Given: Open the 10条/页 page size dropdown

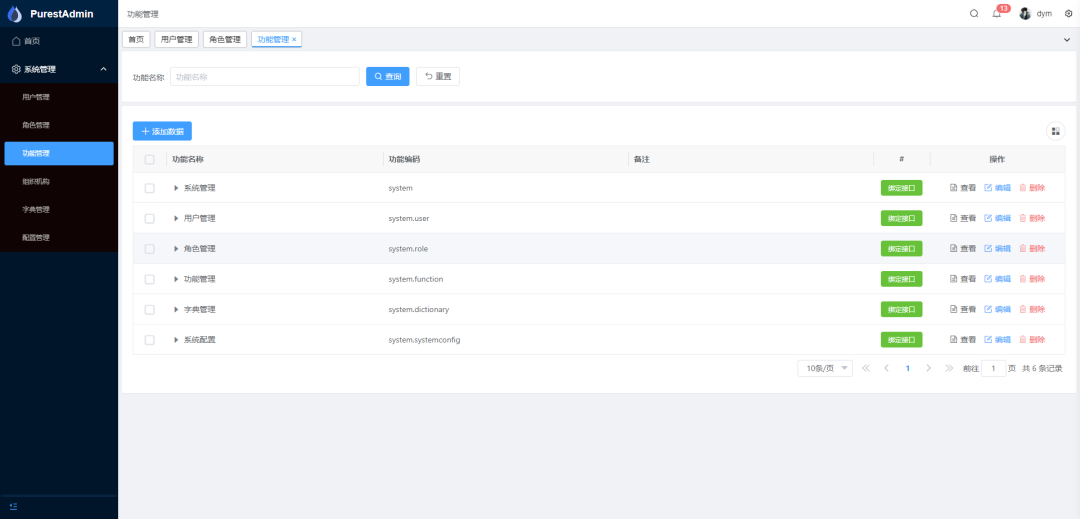Looking at the screenshot, I should click(825, 368).
